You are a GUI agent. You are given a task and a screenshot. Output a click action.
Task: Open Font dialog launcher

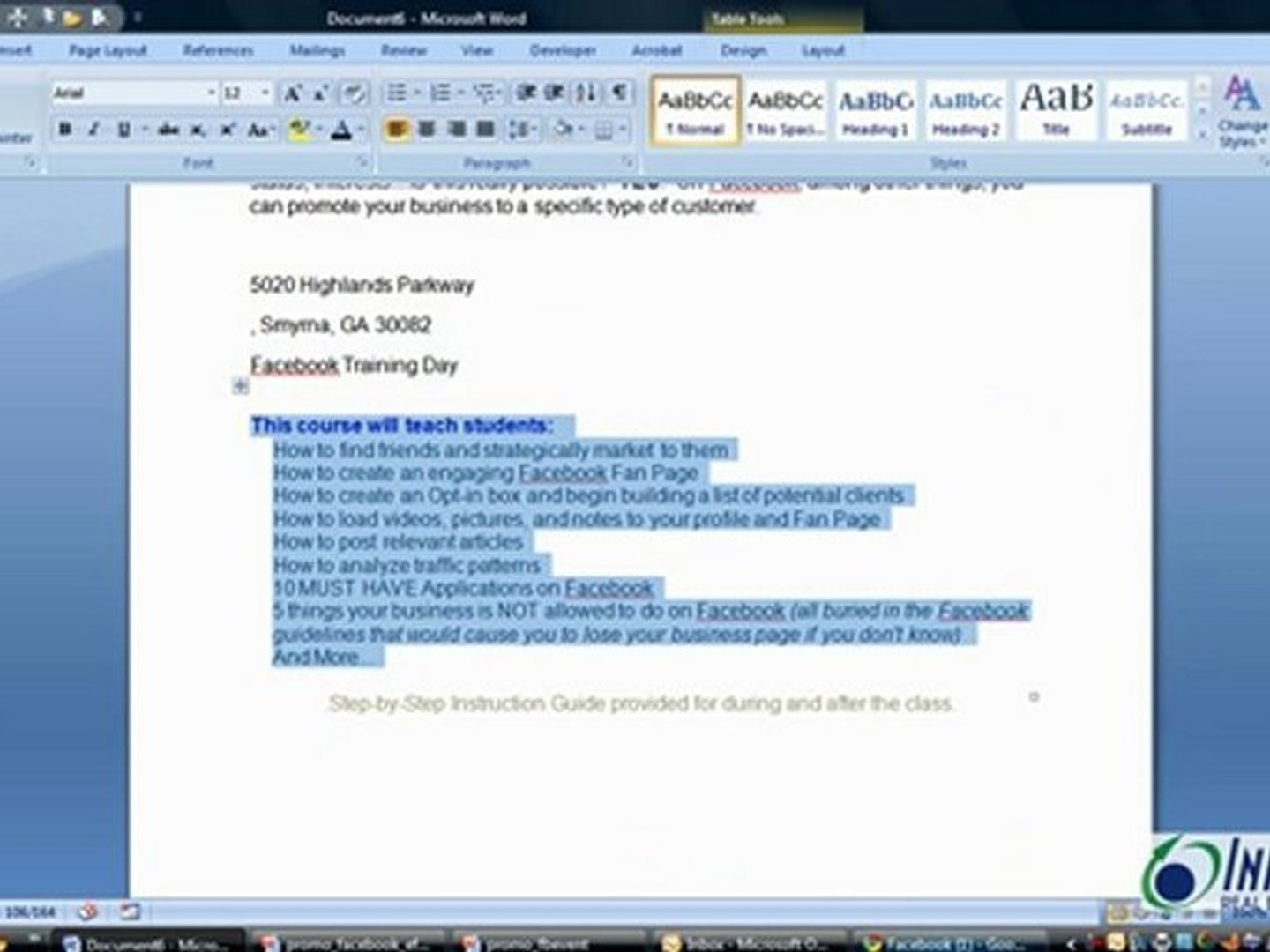pyautogui.click(x=362, y=162)
